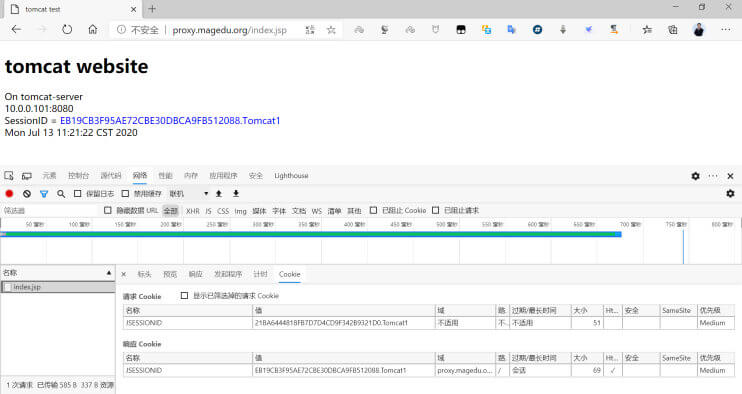Viewport: 742px width, 394px height.
Task: Open the Security DevTools tab
Action: [x=256, y=175]
